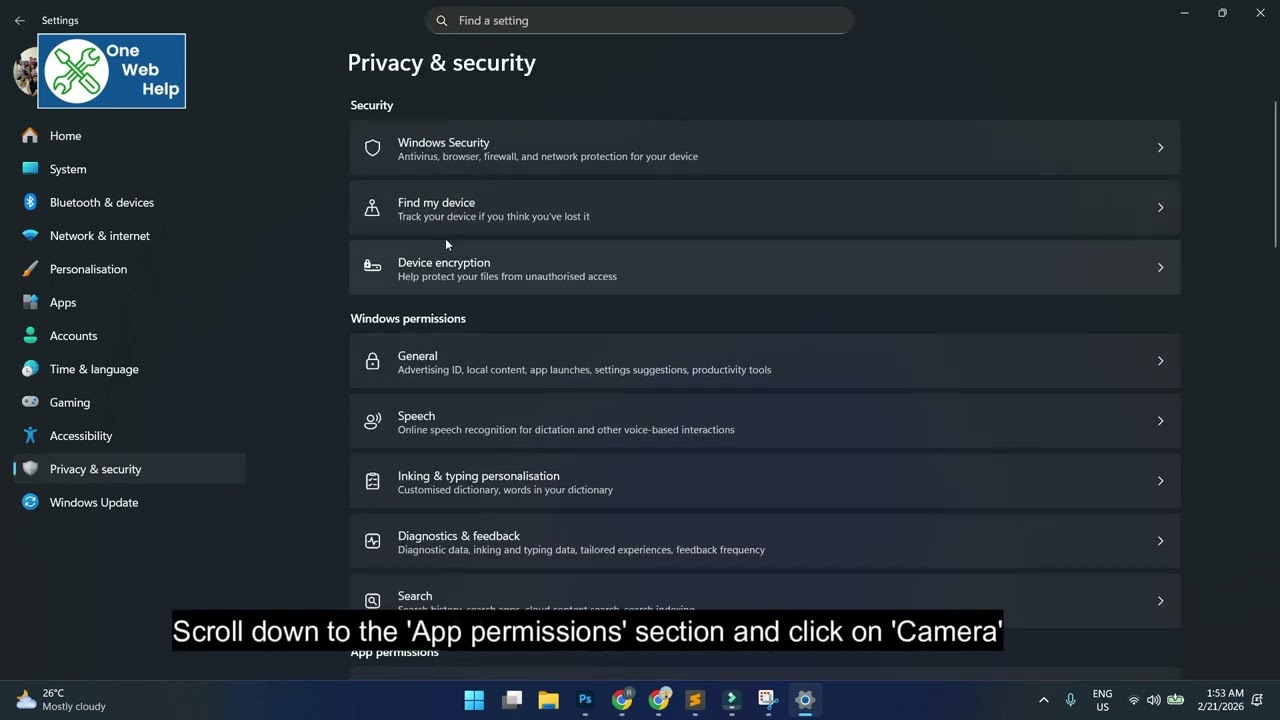Screen dimensions: 1280x720
Task: Click the clipboard icon beside Inking & typing
Action: pyautogui.click(x=372, y=481)
